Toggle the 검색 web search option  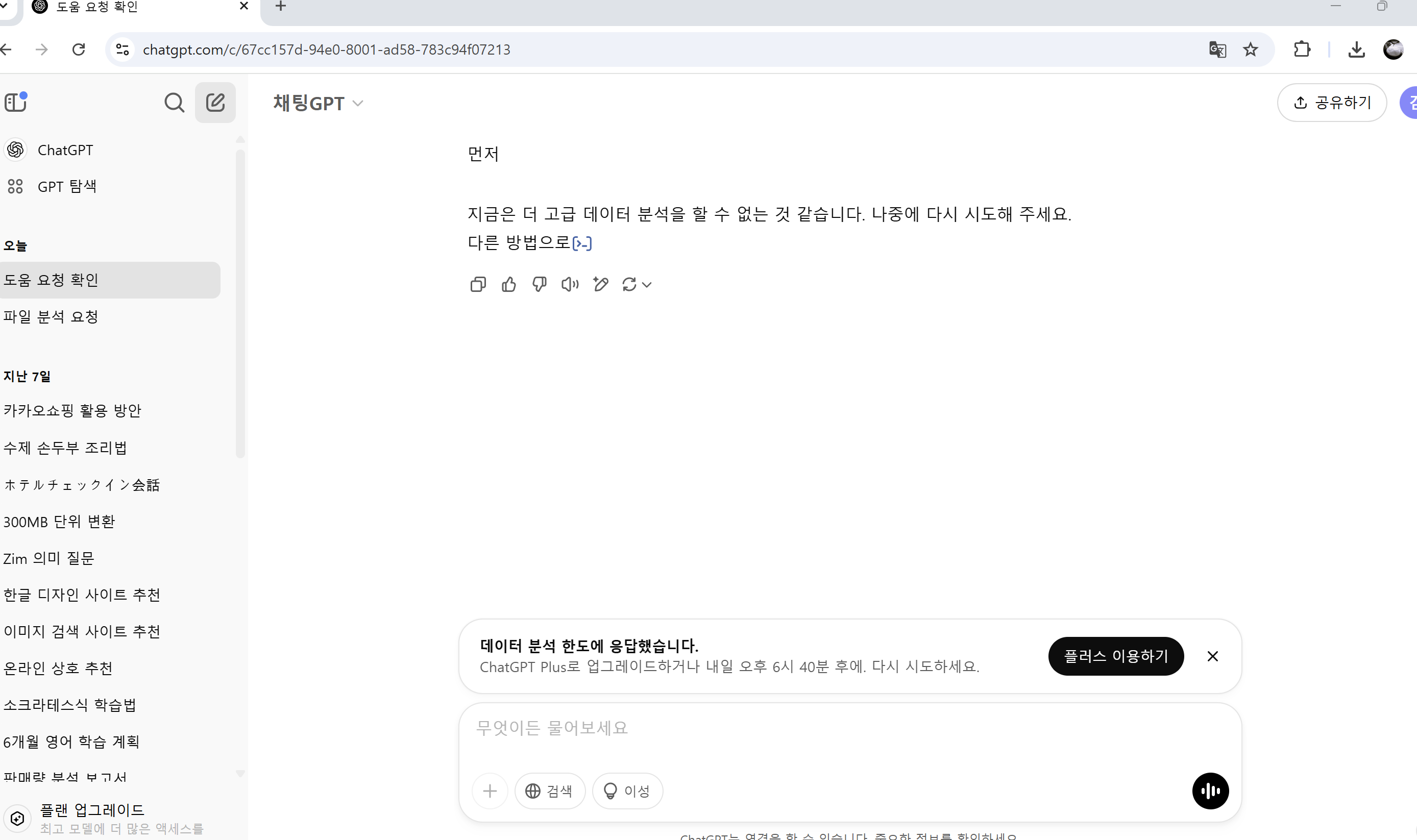click(x=549, y=791)
